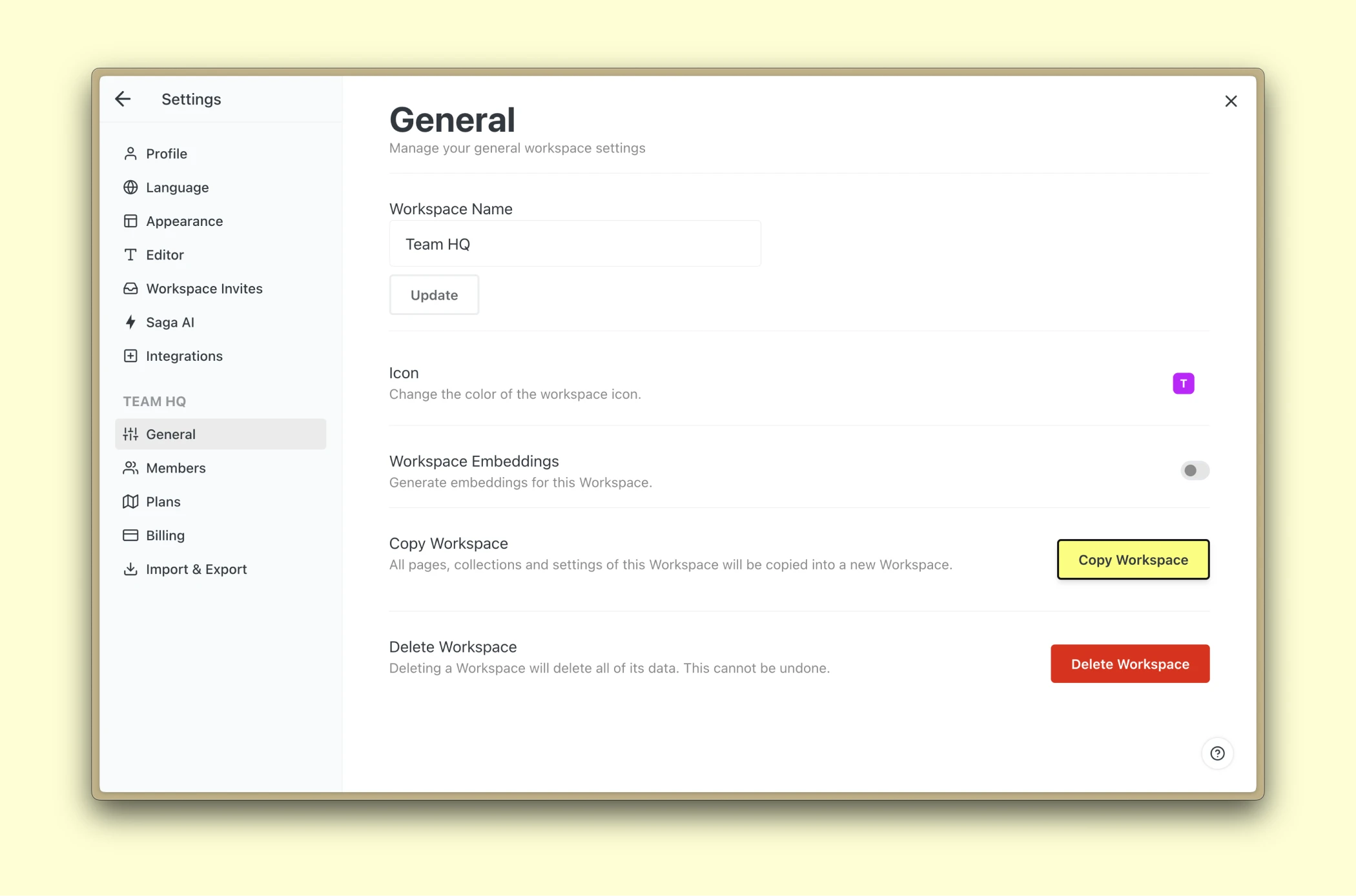1356x896 pixels.
Task: Open help via the question mark bubble
Action: pyautogui.click(x=1218, y=753)
